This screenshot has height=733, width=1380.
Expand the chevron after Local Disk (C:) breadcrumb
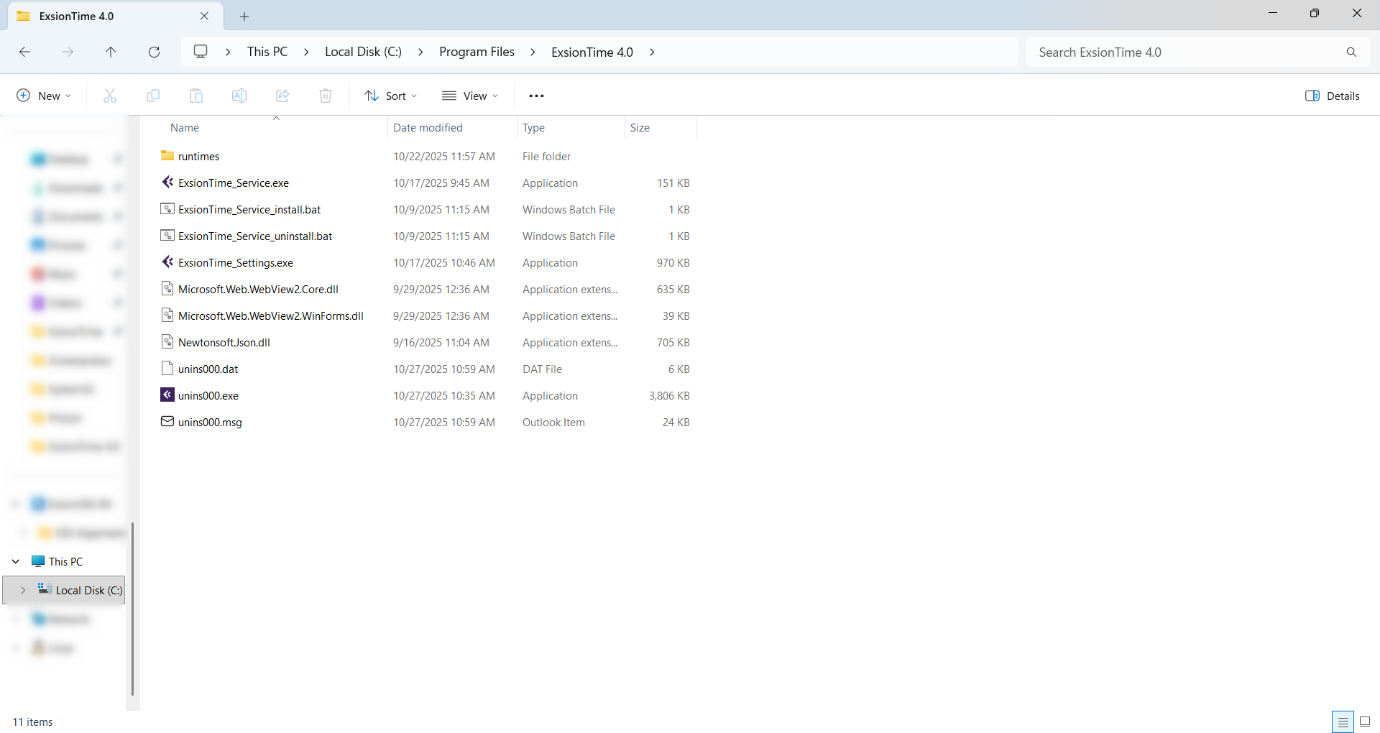(x=421, y=52)
